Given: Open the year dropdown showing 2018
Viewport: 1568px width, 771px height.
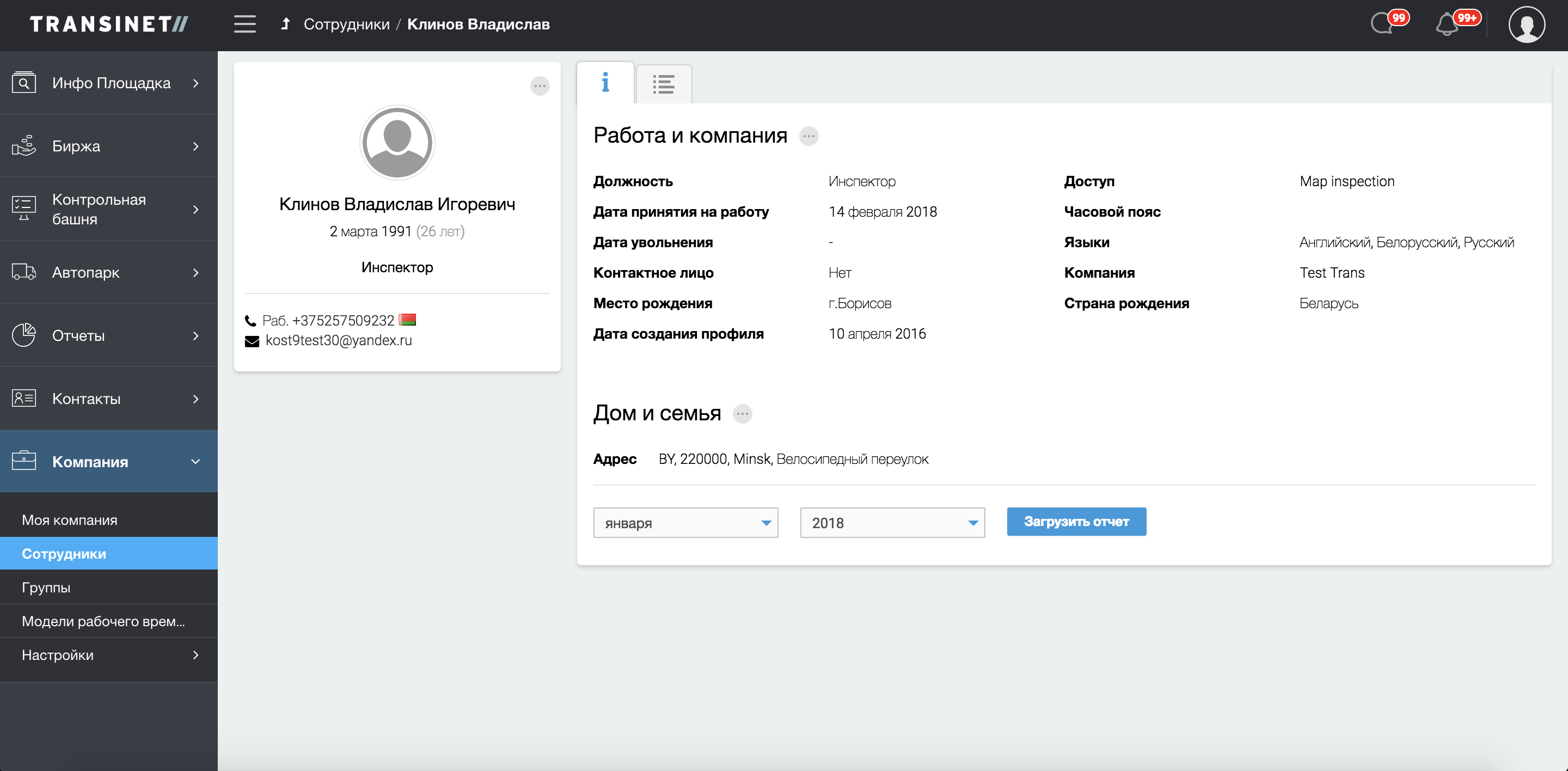Looking at the screenshot, I should coord(892,523).
